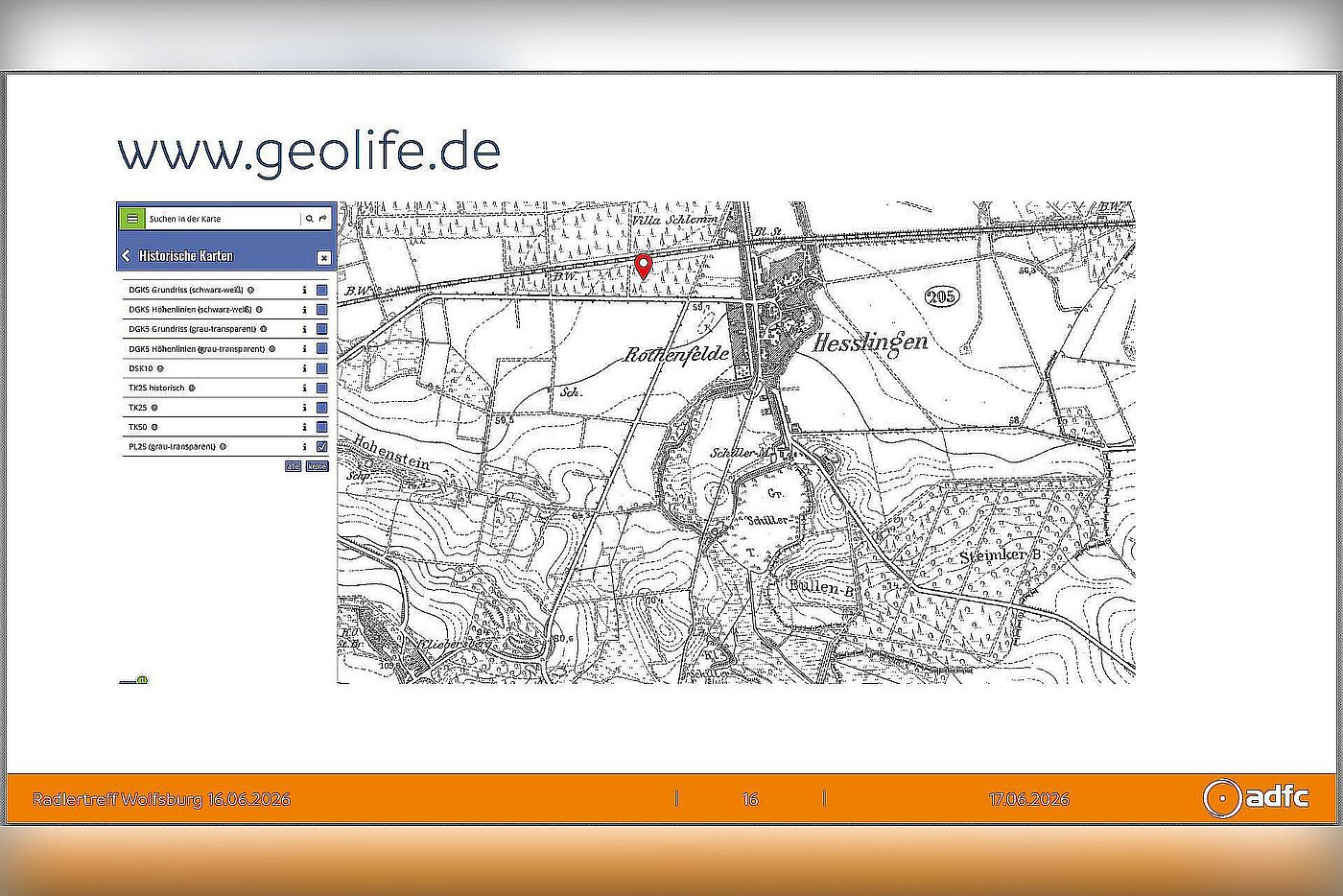
Task: Open the info icon in the plain TK25 row
Action: point(304,408)
